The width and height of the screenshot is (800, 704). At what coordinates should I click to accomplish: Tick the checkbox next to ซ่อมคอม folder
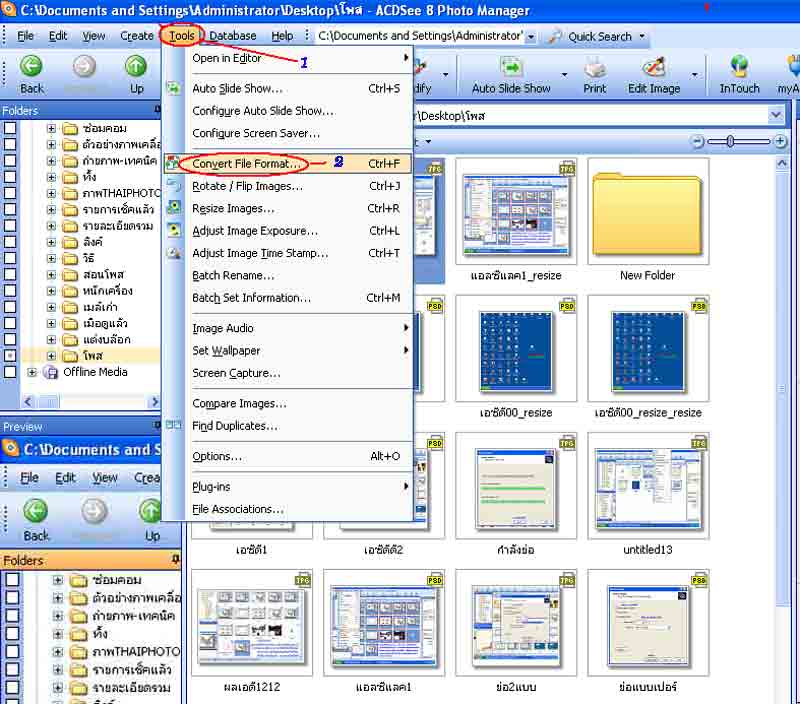[10, 128]
